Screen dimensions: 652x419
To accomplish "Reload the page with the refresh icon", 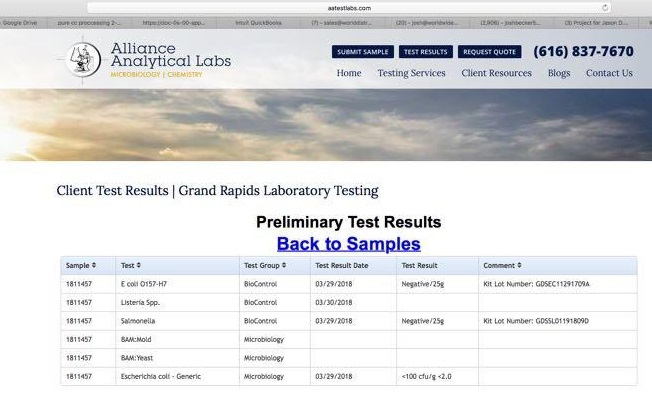I will 606,7.
